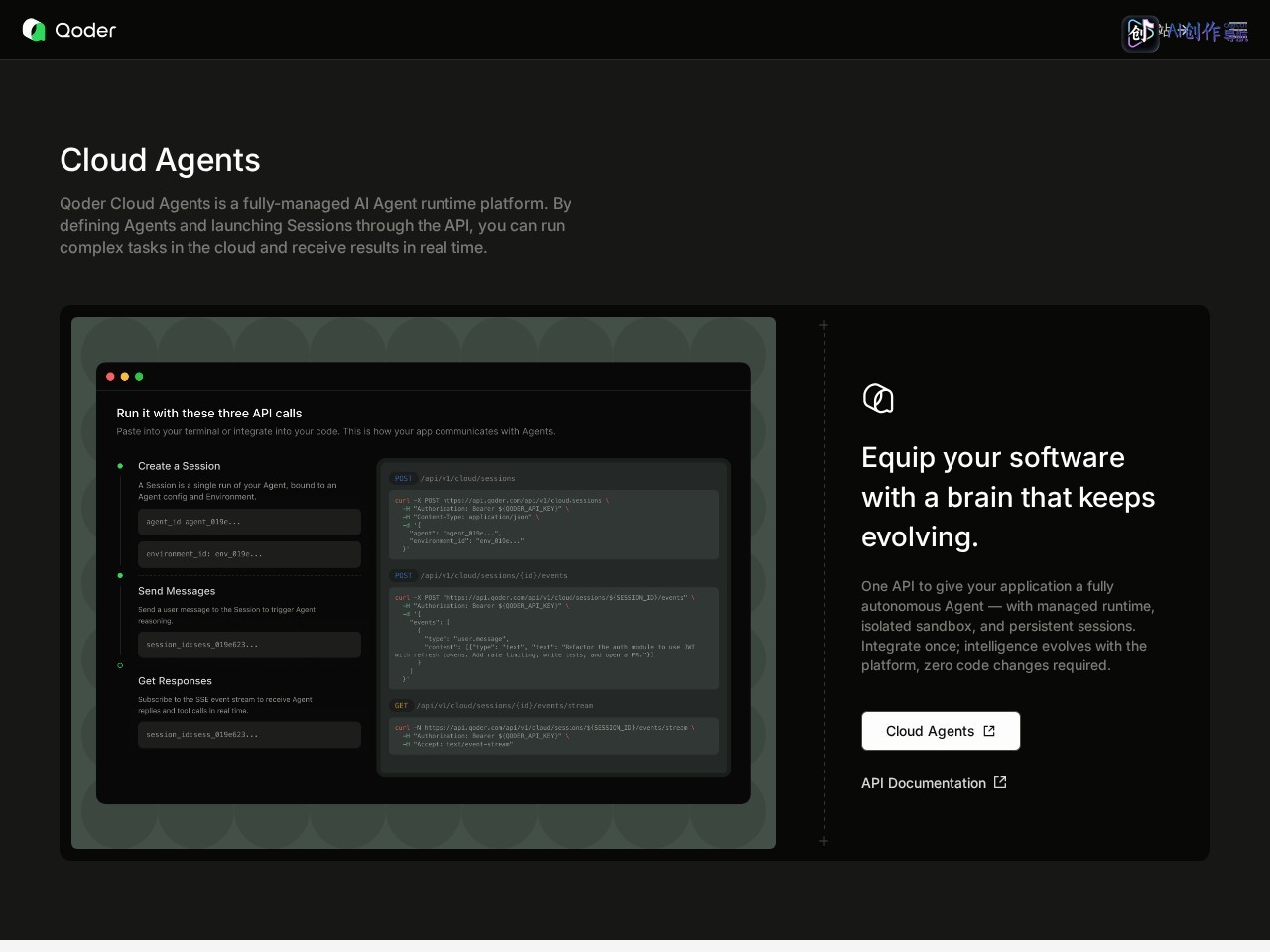Click the POST badge for sessions/{id}/events
The height and width of the screenshot is (952, 1270).
pos(403,575)
